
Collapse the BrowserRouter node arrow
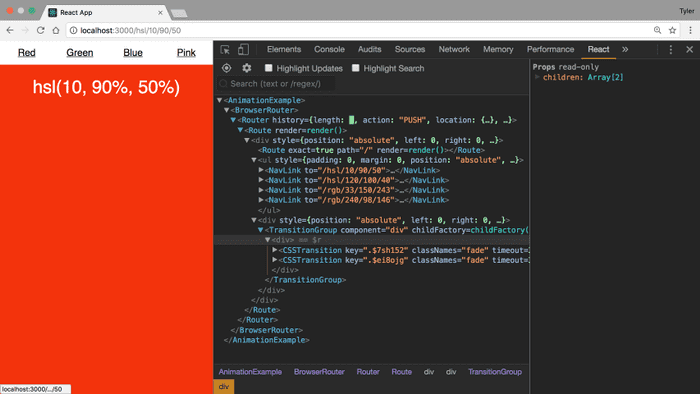tap(226, 110)
